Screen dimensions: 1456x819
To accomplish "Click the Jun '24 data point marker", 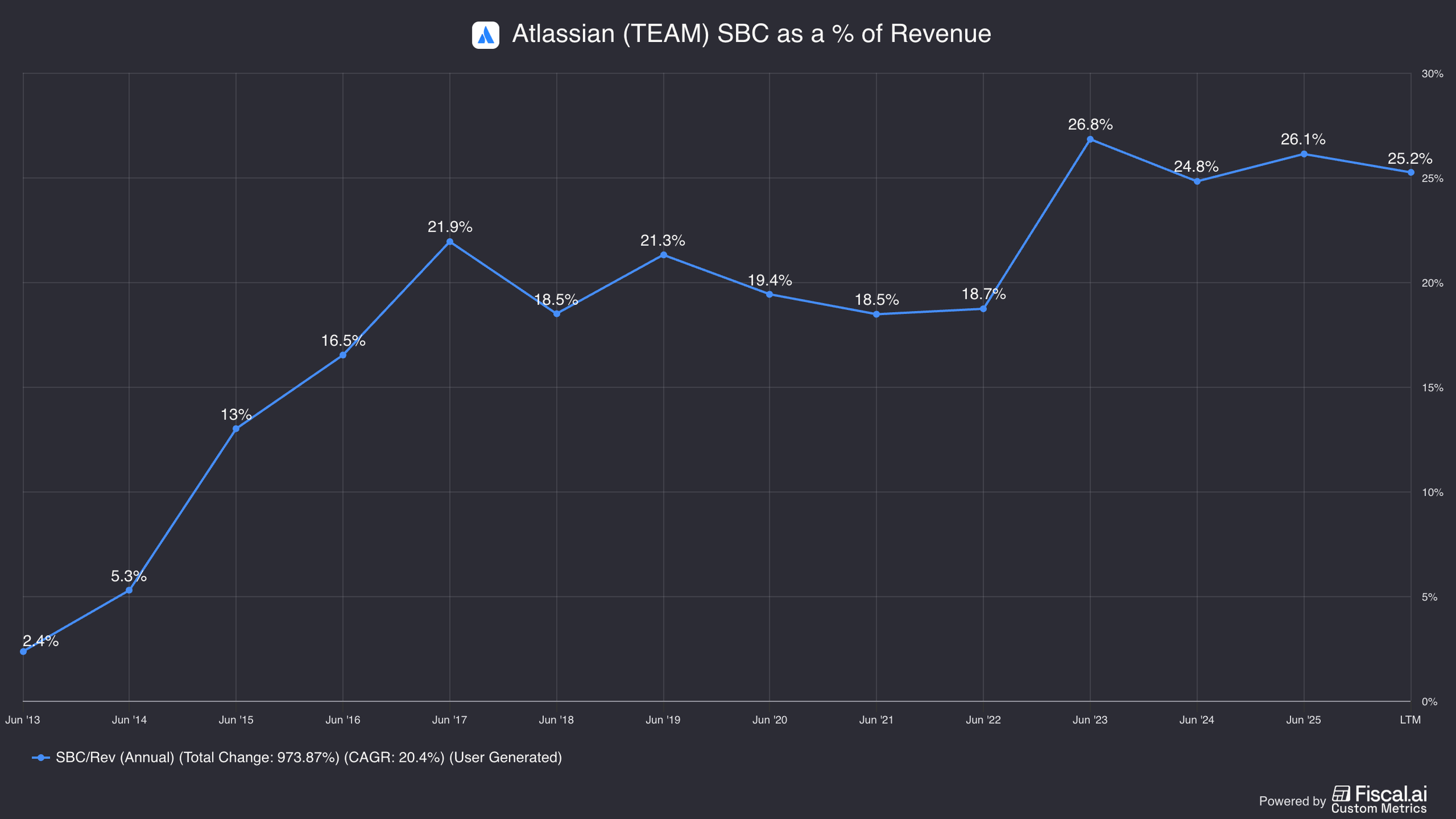I will [x=1197, y=181].
